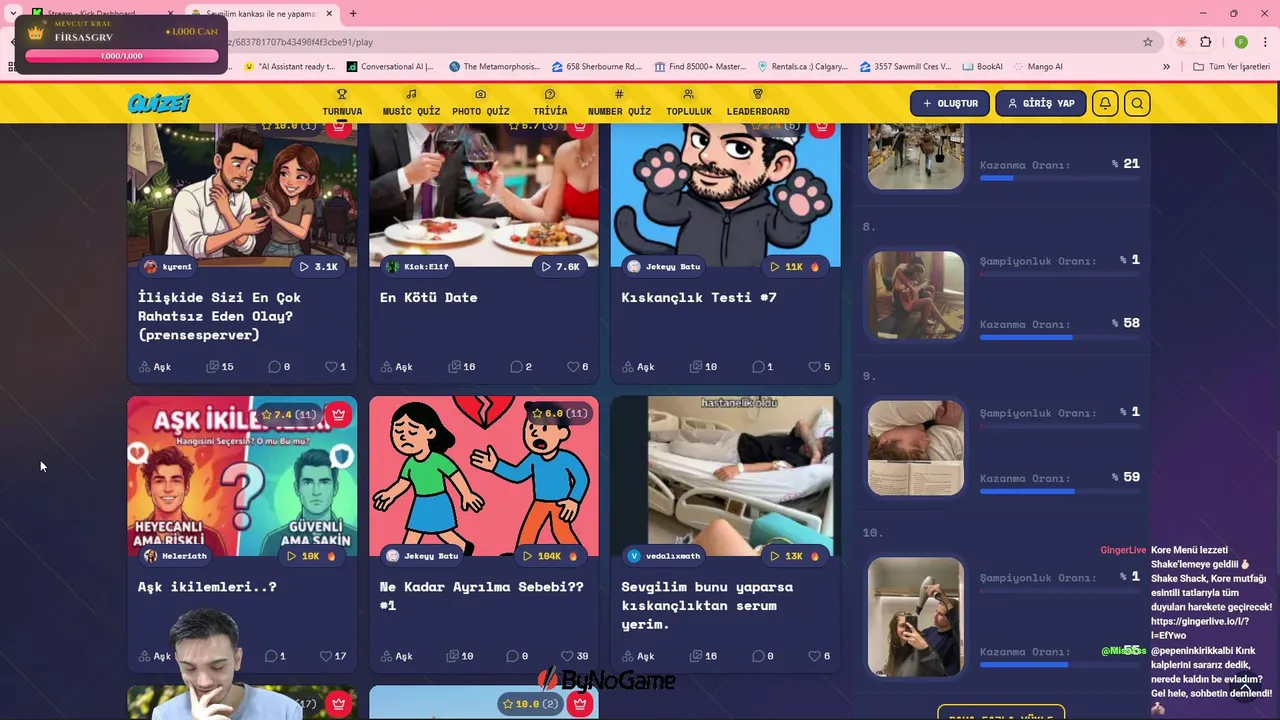
Task: Open Ne Kadar Ayrılma Sebebi #1 quiz
Action: 481,596
